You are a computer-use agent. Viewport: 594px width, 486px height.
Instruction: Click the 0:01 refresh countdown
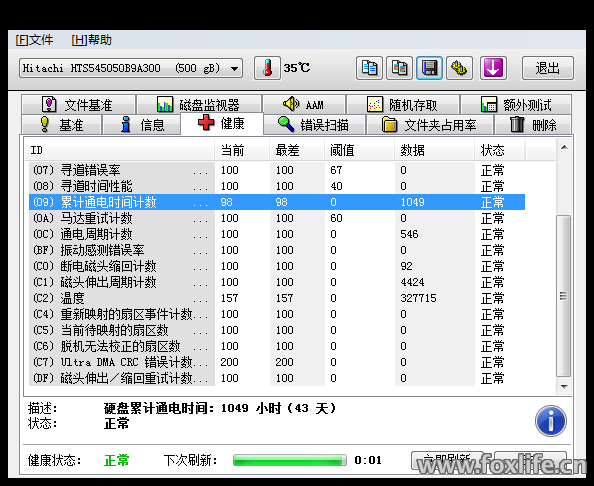point(368,460)
